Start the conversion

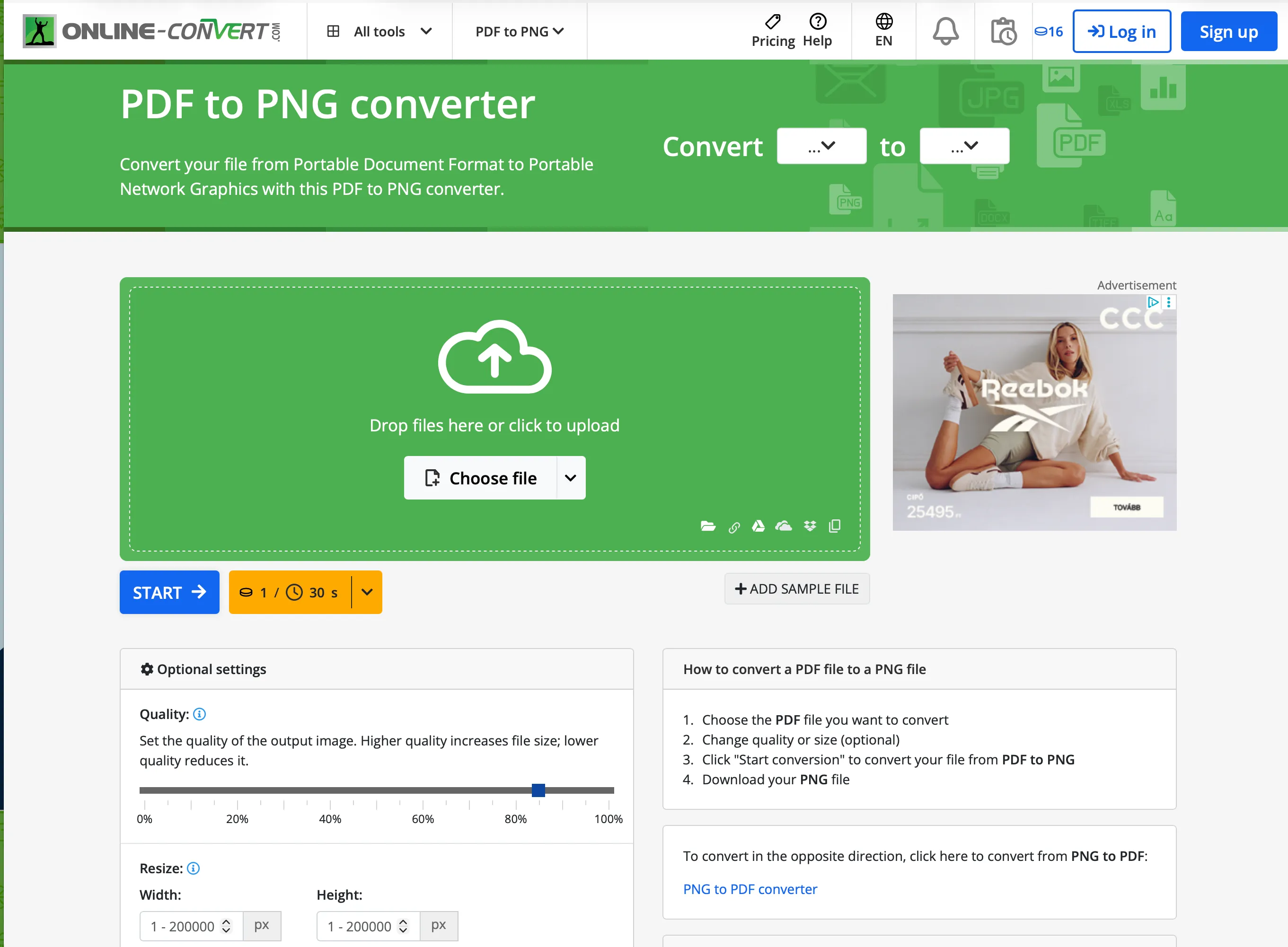point(169,592)
